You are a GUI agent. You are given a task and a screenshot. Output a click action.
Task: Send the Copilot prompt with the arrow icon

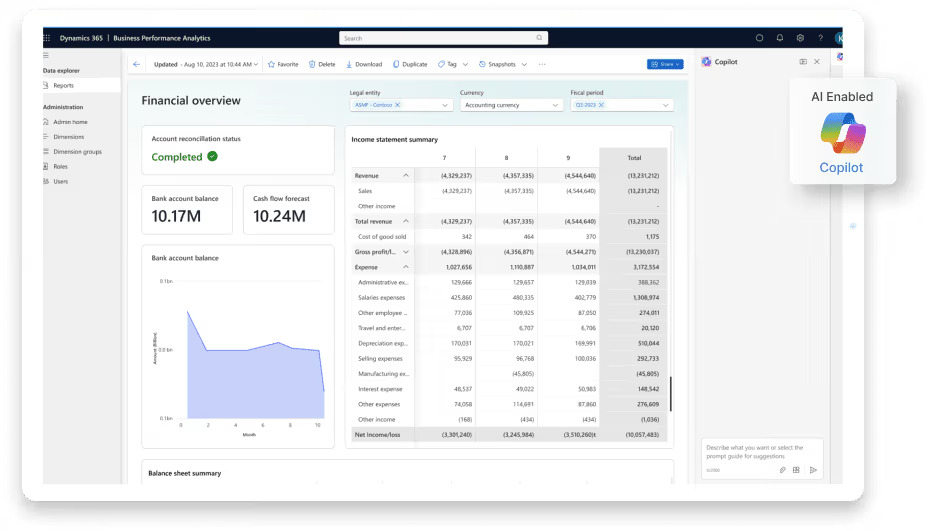813,469
